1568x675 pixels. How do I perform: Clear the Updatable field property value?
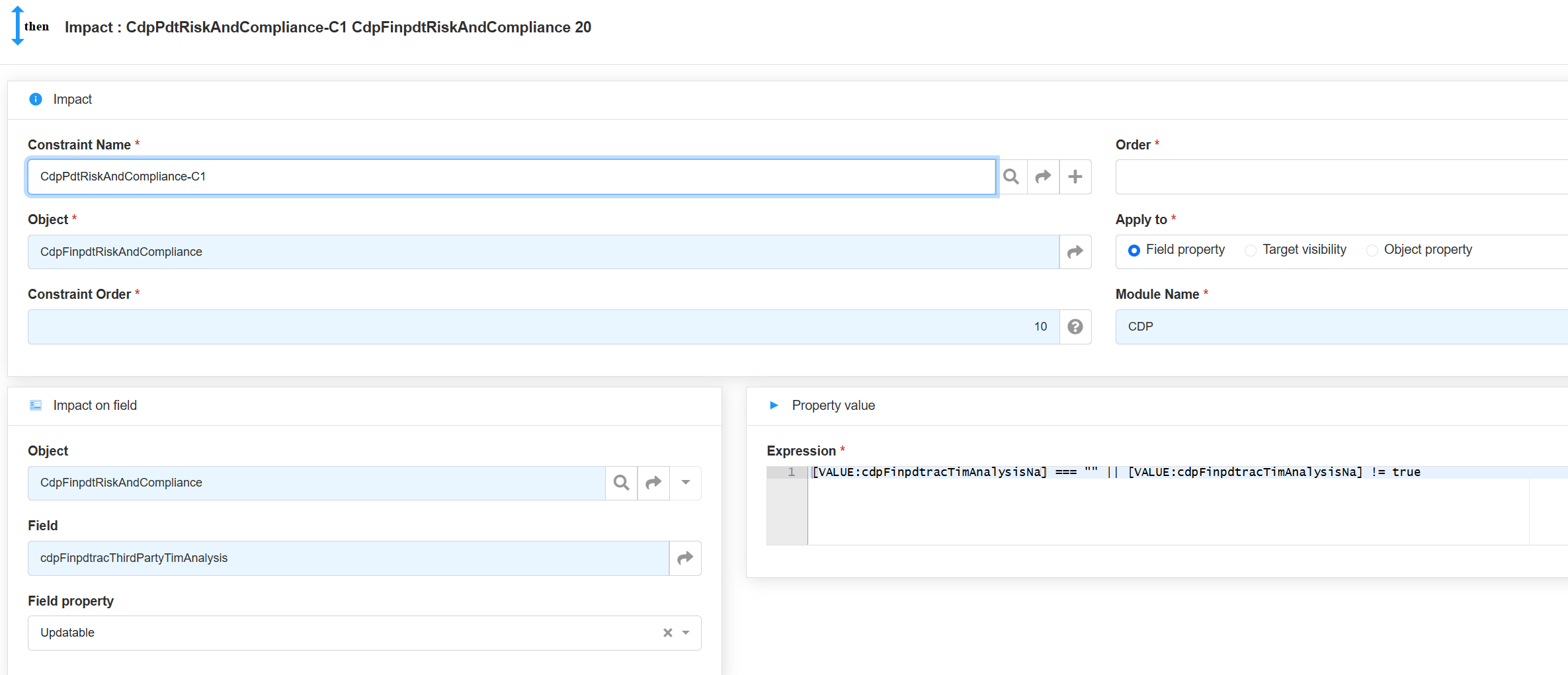click(x=668, y=633)
